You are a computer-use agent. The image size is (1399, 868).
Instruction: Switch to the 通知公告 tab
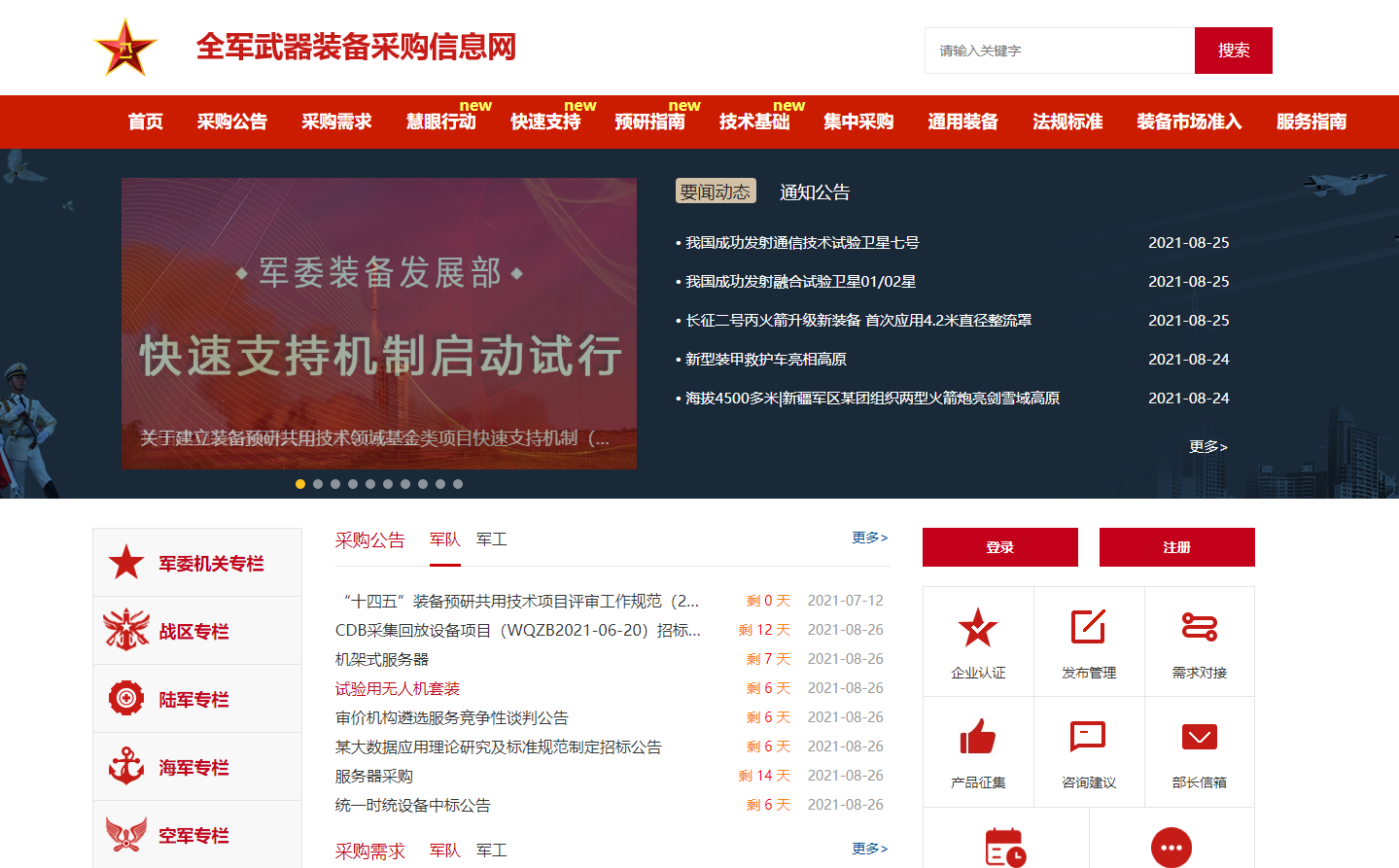[815, 192]
